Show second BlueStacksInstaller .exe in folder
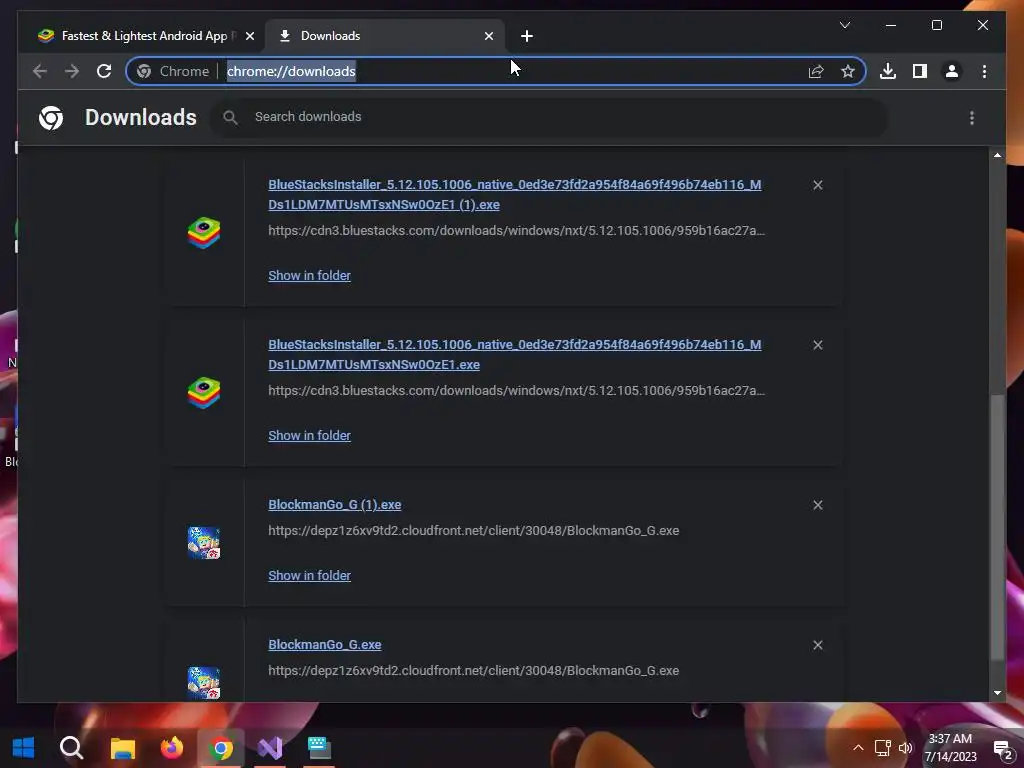 [x=310, y=436]
